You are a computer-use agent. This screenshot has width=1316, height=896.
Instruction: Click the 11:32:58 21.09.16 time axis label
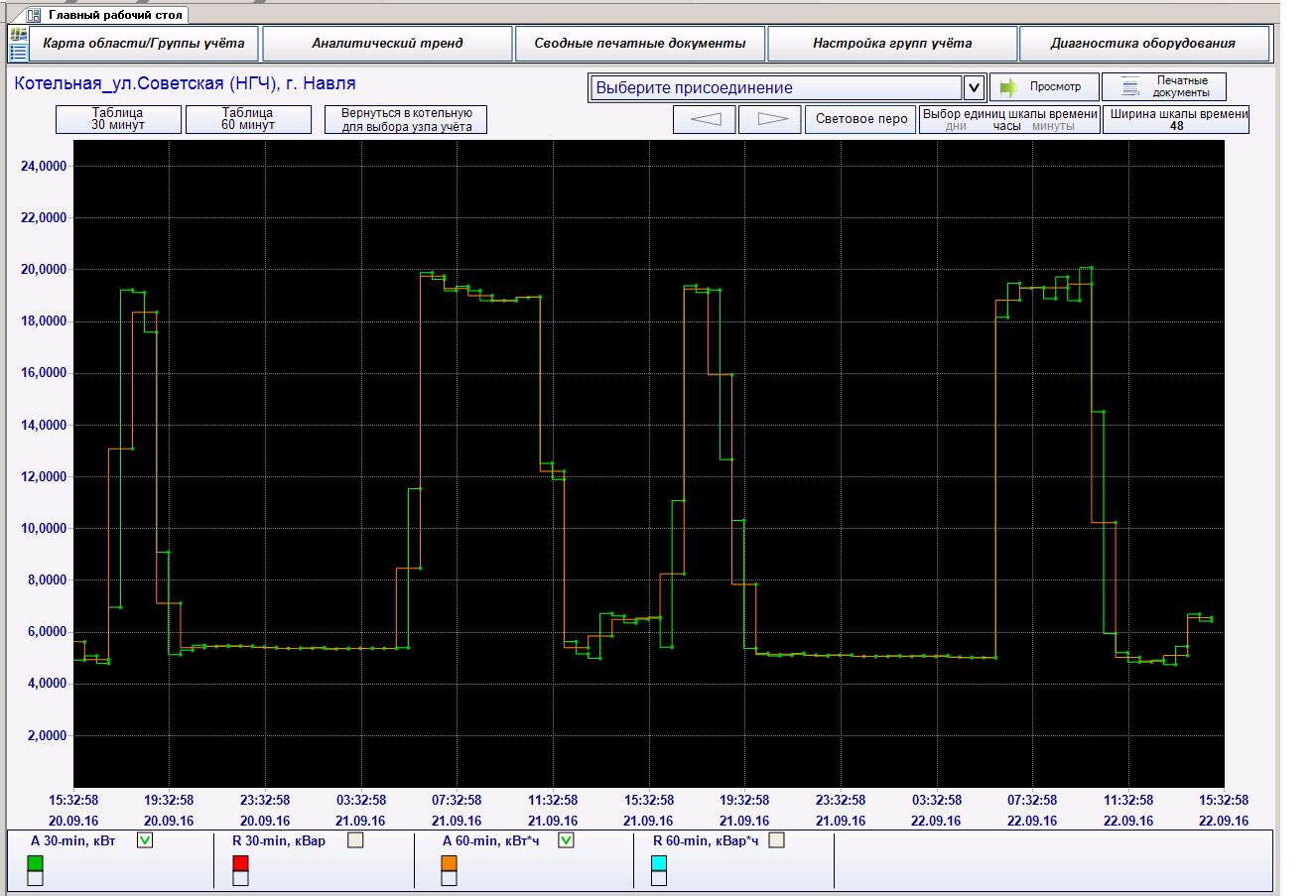point(553,811)
